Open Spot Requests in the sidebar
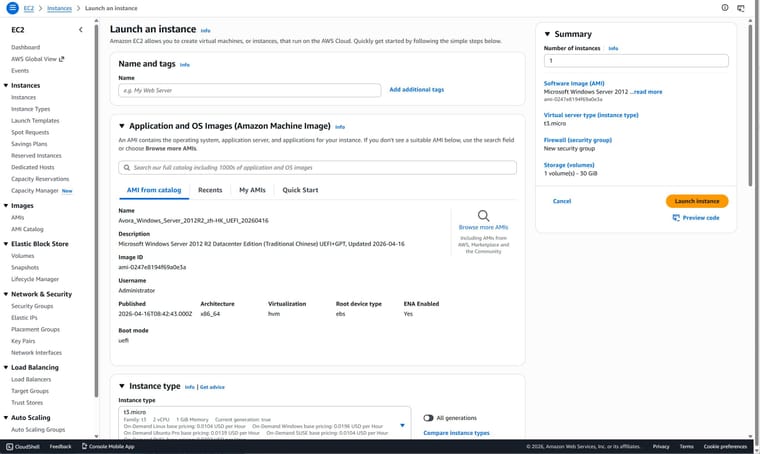The height and width of the screenshot is (454, 760). tap(30, 132)
